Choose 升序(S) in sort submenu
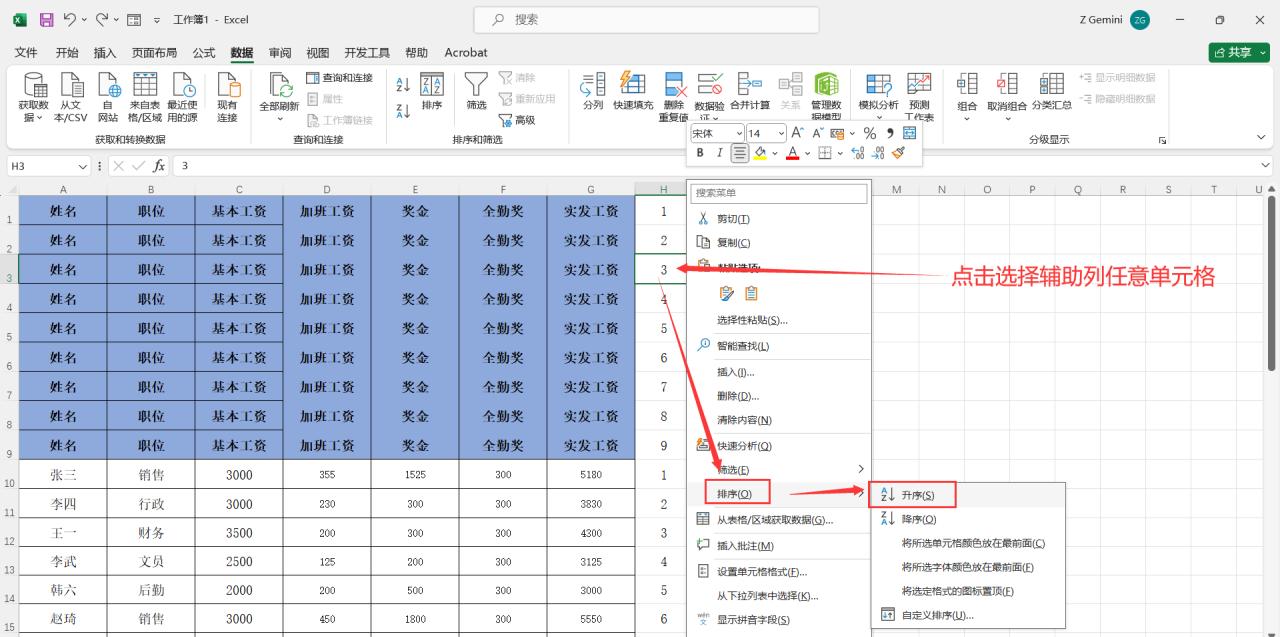The height and width of the screenshot is (637, 1280). pos(968,495)
